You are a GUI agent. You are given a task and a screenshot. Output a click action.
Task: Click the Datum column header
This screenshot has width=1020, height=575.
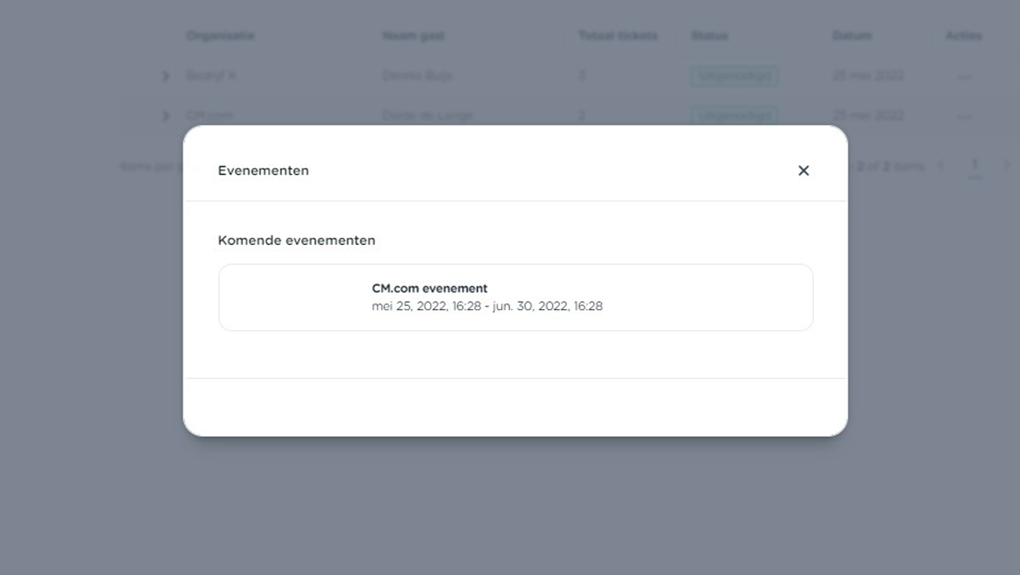point(852,36)
